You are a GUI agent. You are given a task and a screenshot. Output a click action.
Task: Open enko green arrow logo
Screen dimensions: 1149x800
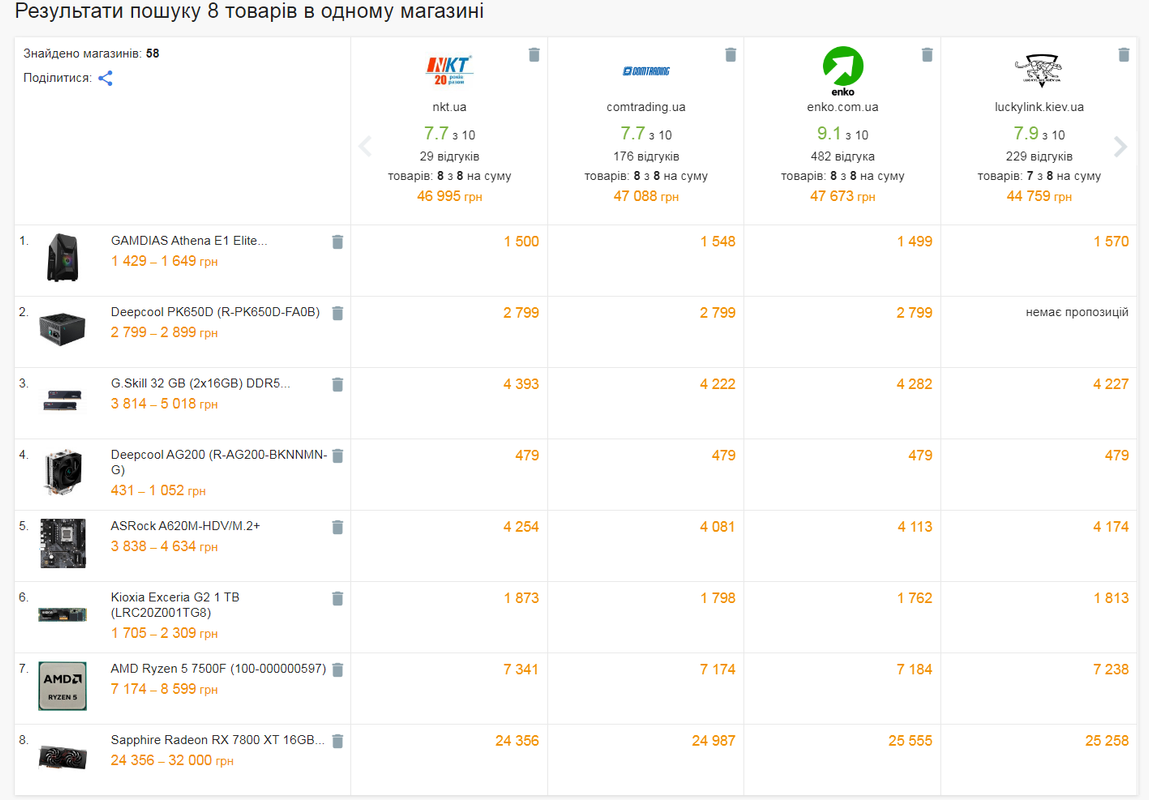click(843, 71)
